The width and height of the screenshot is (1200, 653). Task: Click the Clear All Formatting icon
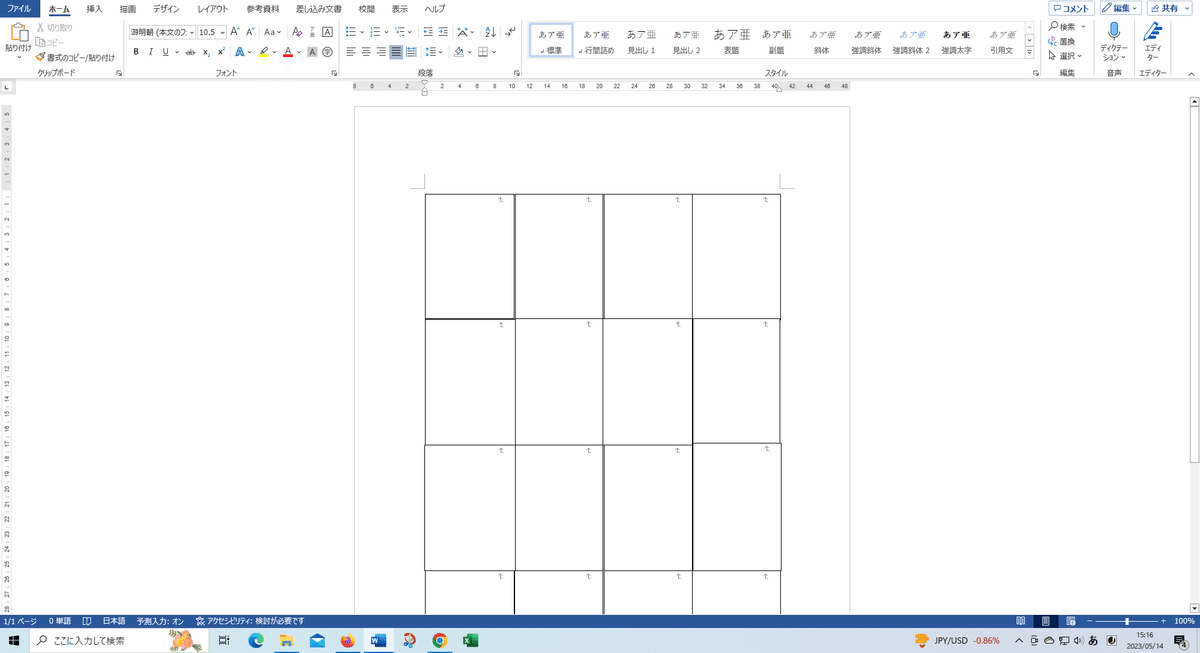pos(297,32)
